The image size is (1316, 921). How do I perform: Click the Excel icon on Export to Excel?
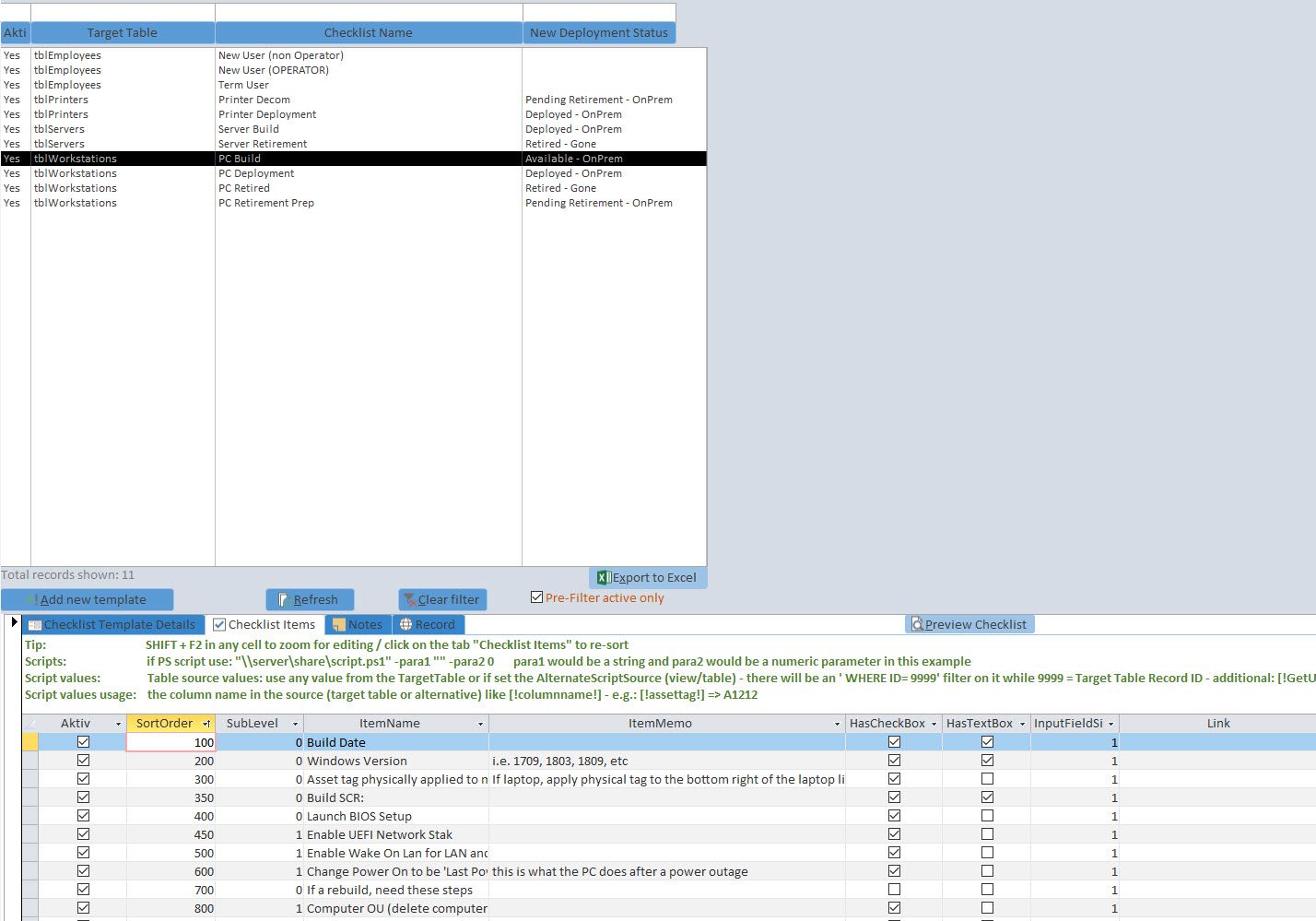(603, 577)
